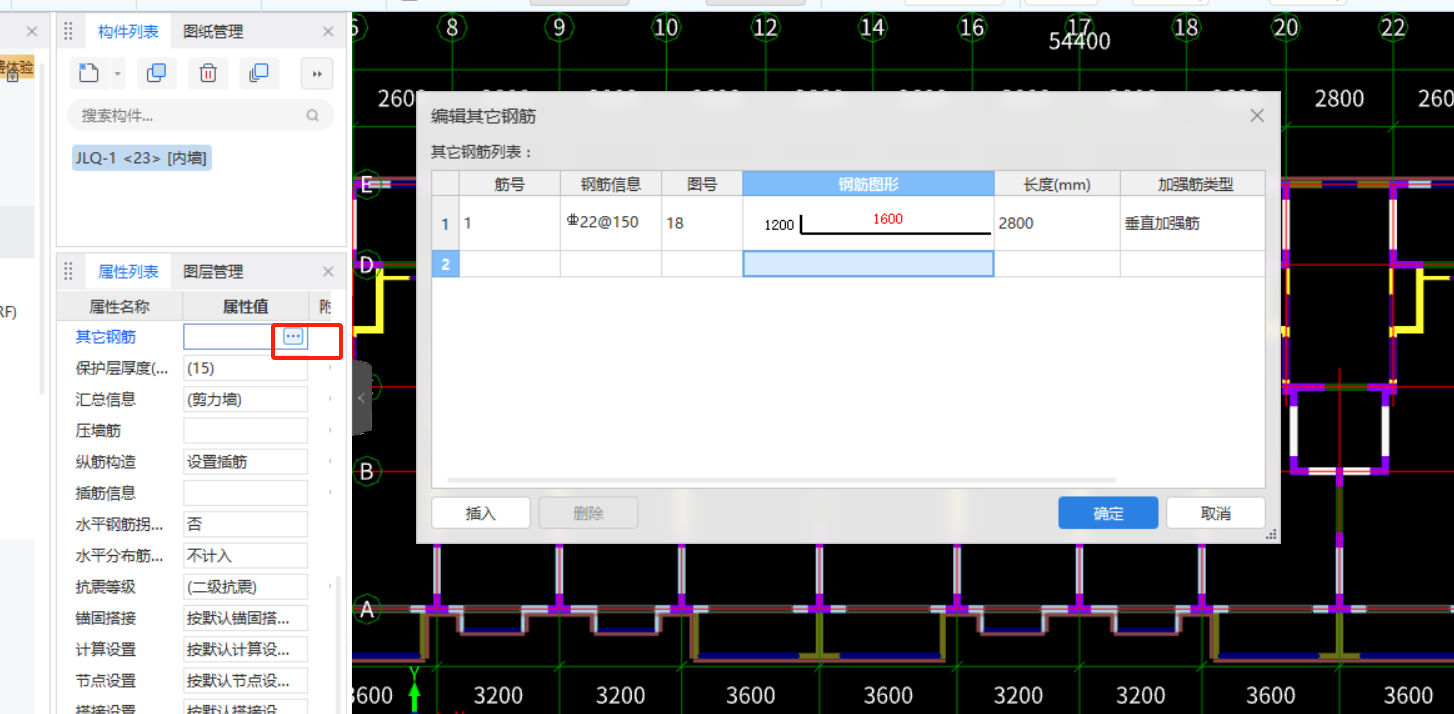Click the 钢筋图形 column header
Image resolution: width=1454 pixels, height=714 pixels.
coord(868,184)
